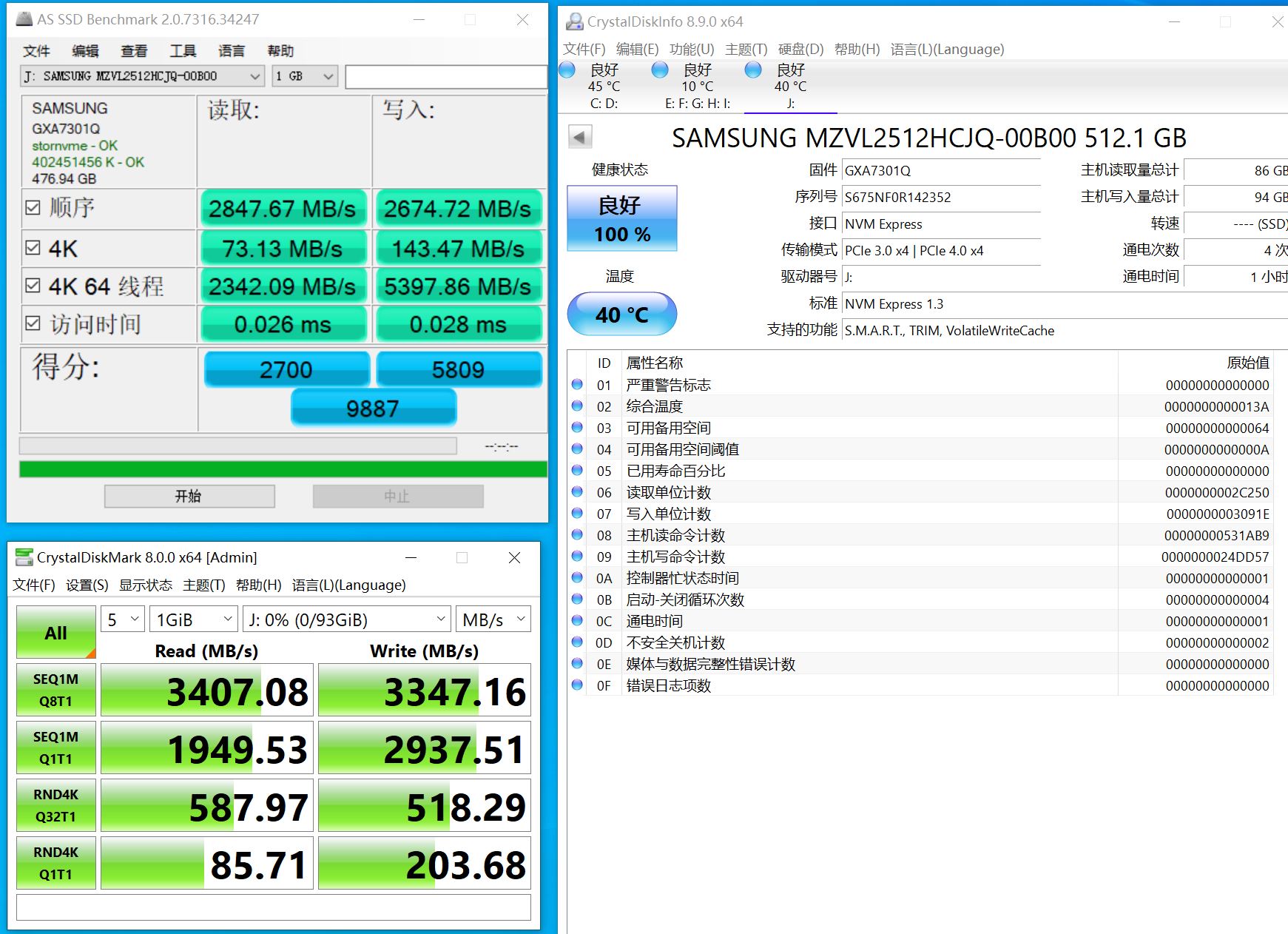Click the All button in CrystalDiskMark
1288x934 pixels.
pyautogui.click(x=56, y=633)
